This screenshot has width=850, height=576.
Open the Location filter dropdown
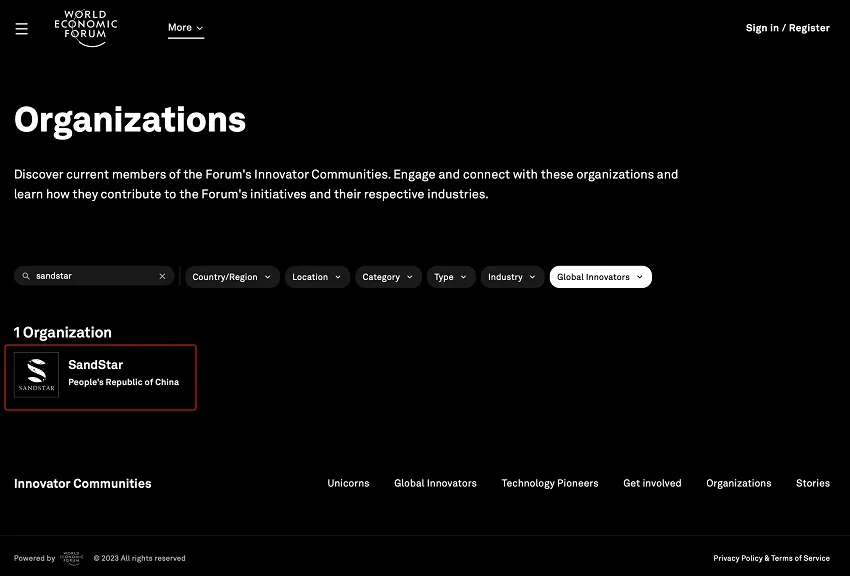coord(317,277)
